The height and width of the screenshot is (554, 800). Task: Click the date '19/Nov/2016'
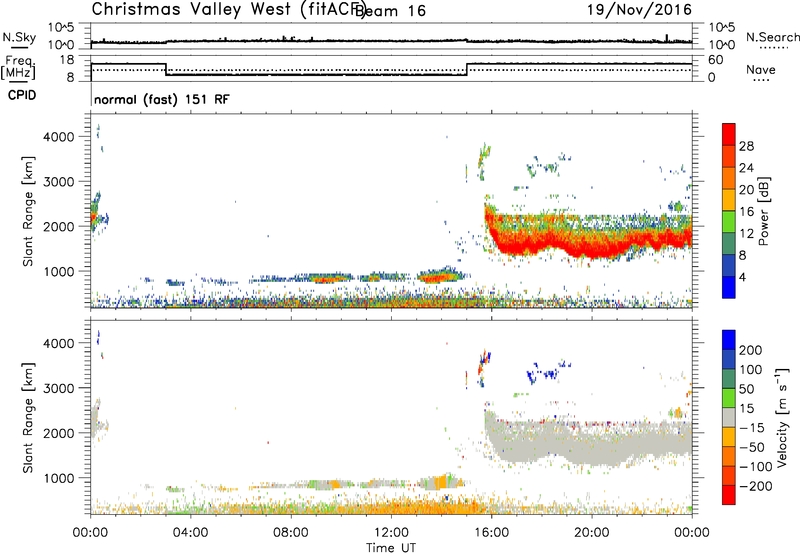coord(639,9)
